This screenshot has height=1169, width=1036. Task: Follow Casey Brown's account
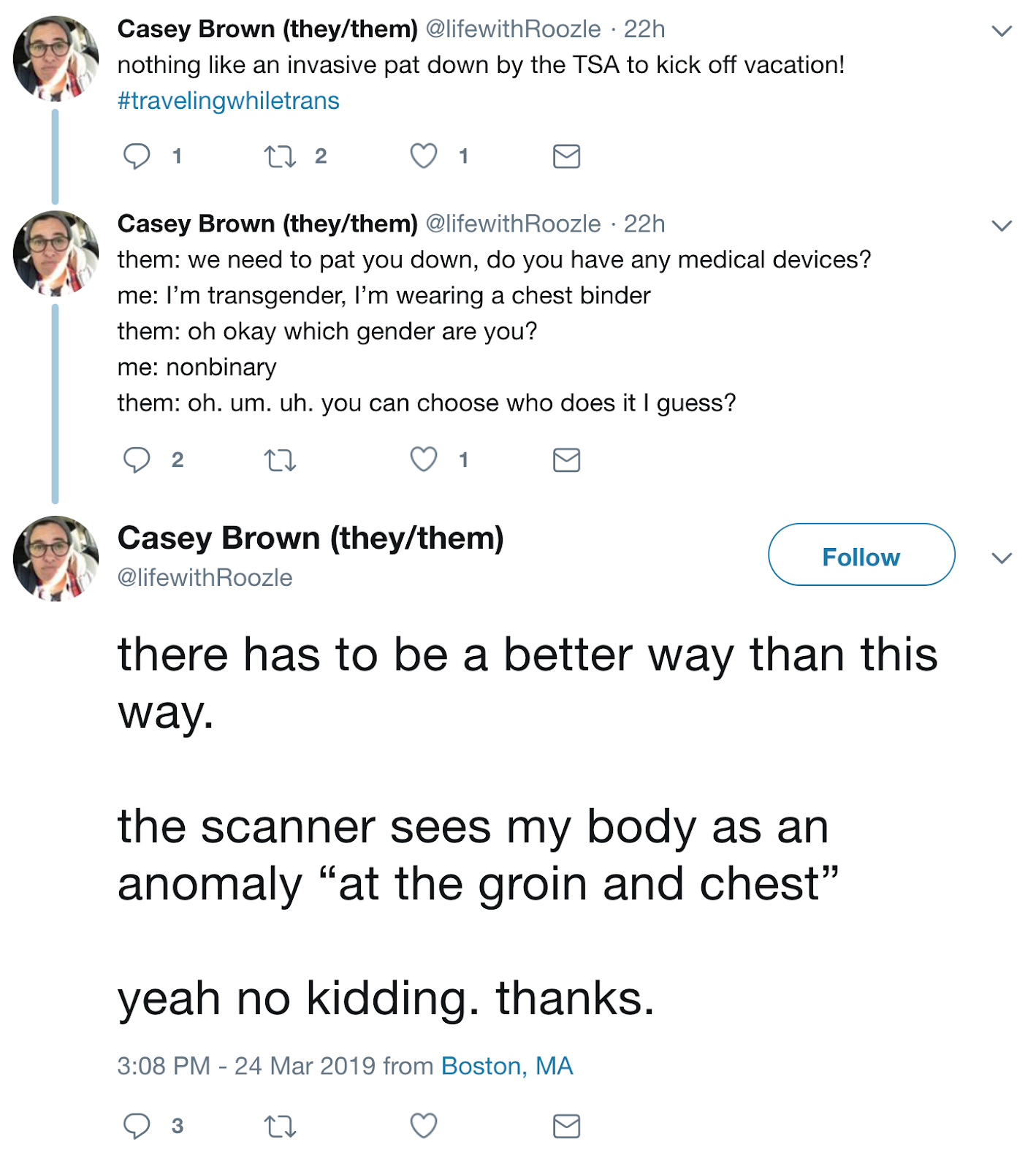[x=861, y=555]
